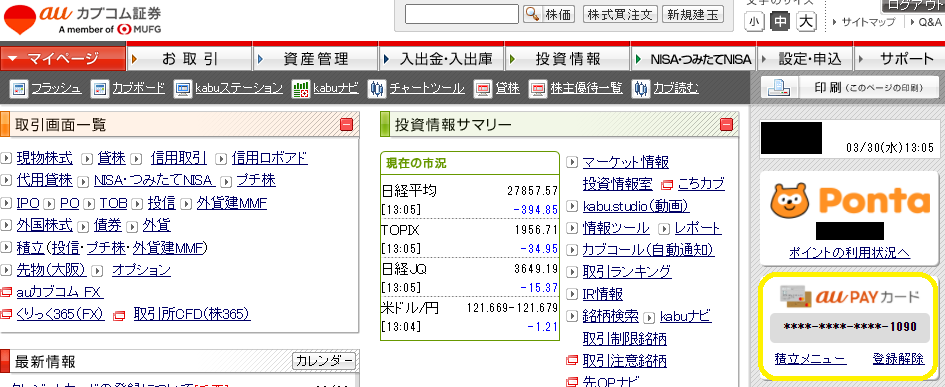Open the こちカブ link
This screenshot has width=945, height=387.
coord(701,184)
